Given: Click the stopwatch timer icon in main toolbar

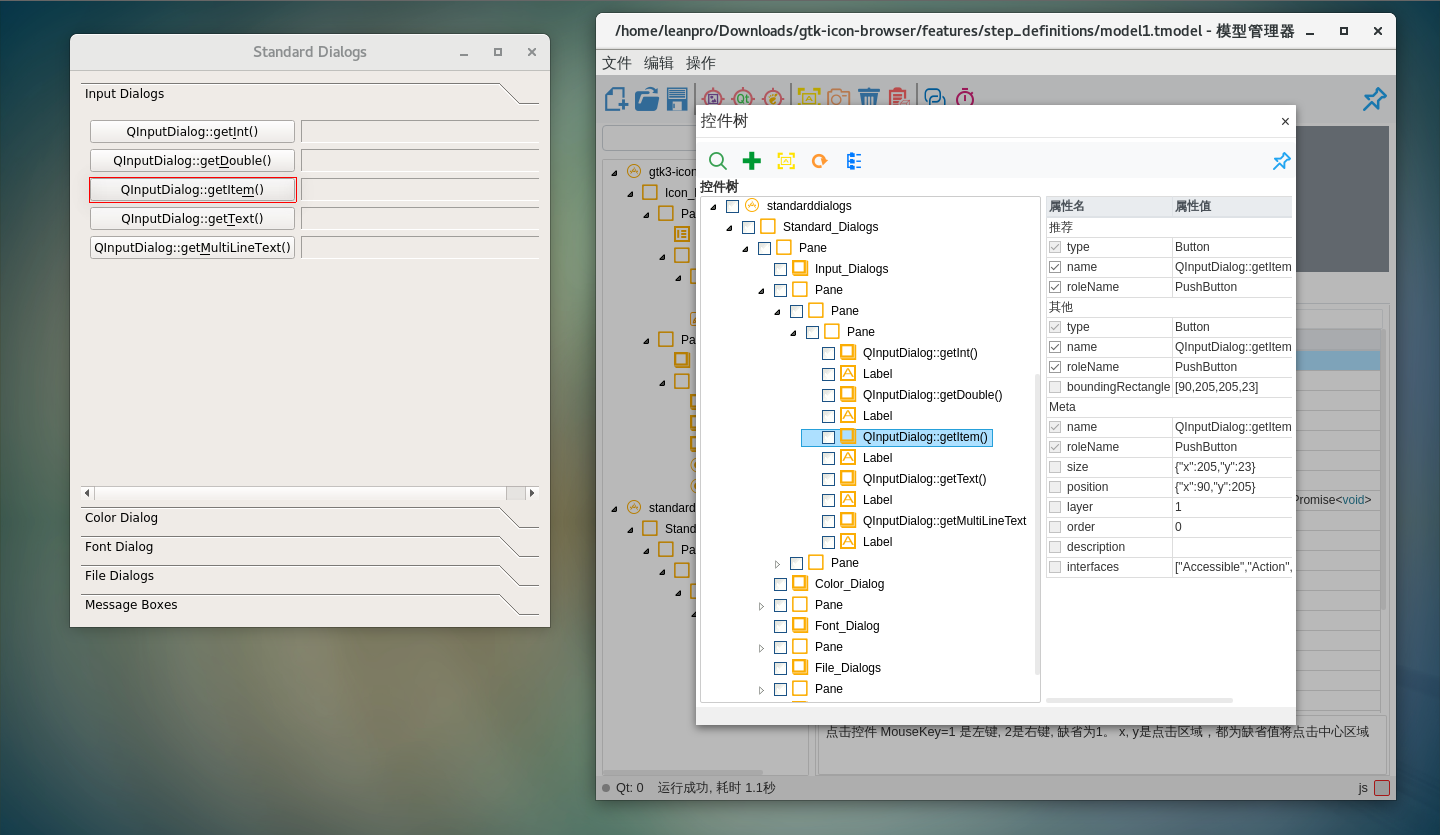Looking at the screenshot, I should click(x=964, y=98).
